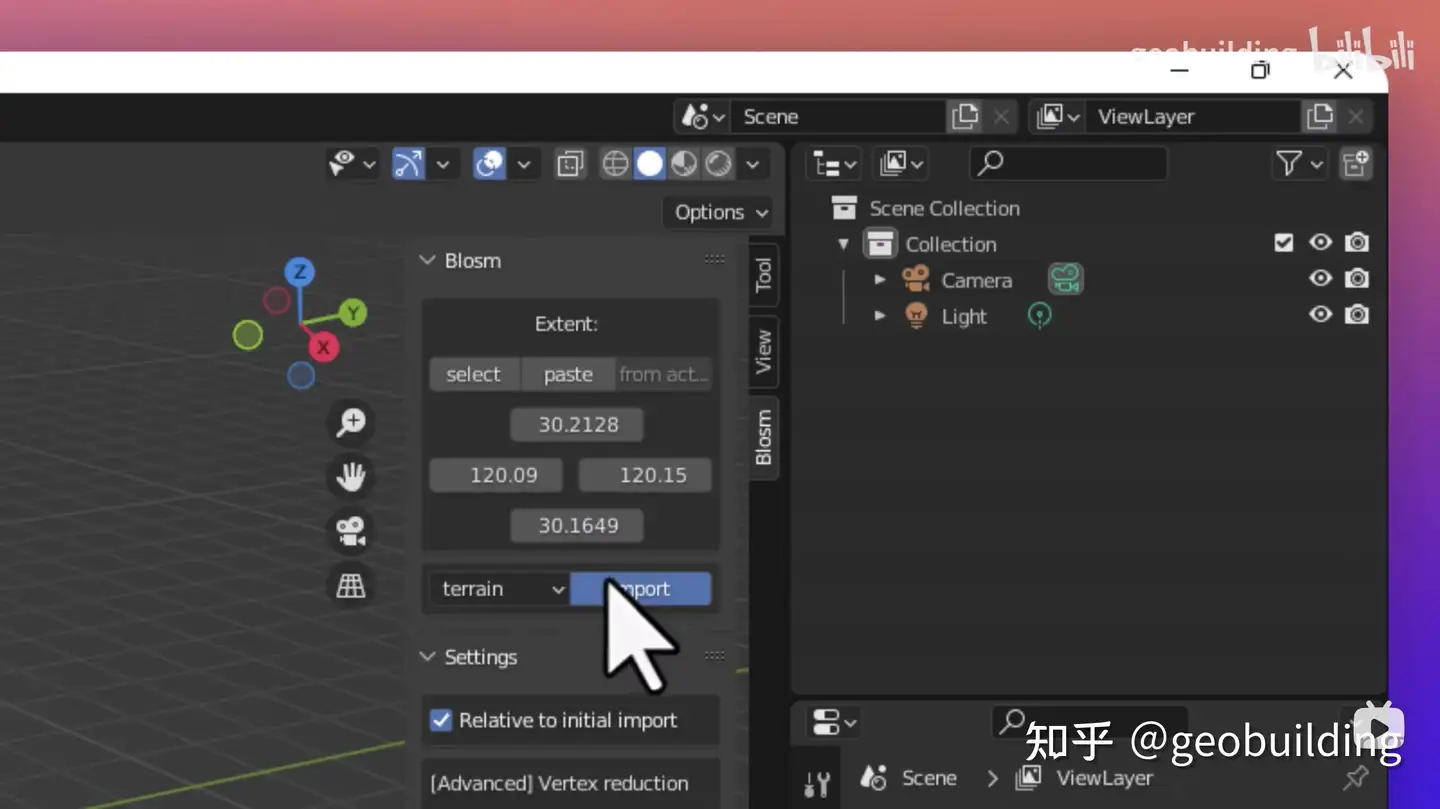Click the outliner search field

(x=1068, y=163)
